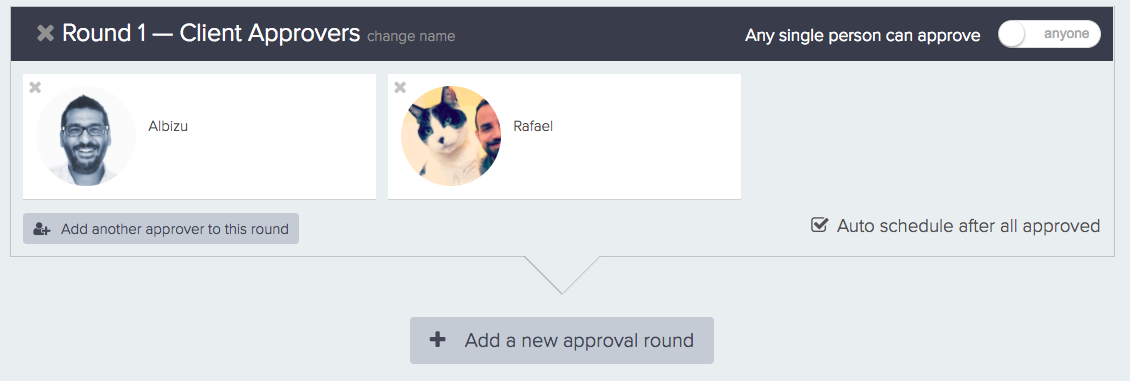Open the change name link
The width and height of the screenshot is (1130, 381).
coord(411,36)
